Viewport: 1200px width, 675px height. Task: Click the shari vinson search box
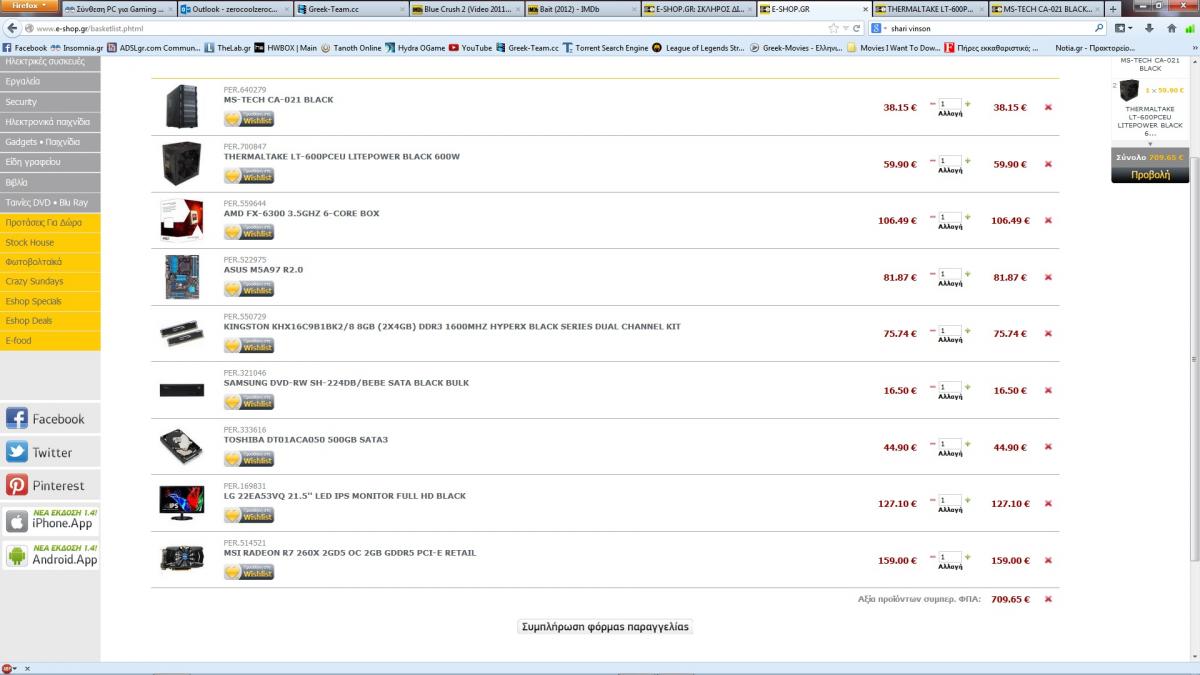(988, 28)
